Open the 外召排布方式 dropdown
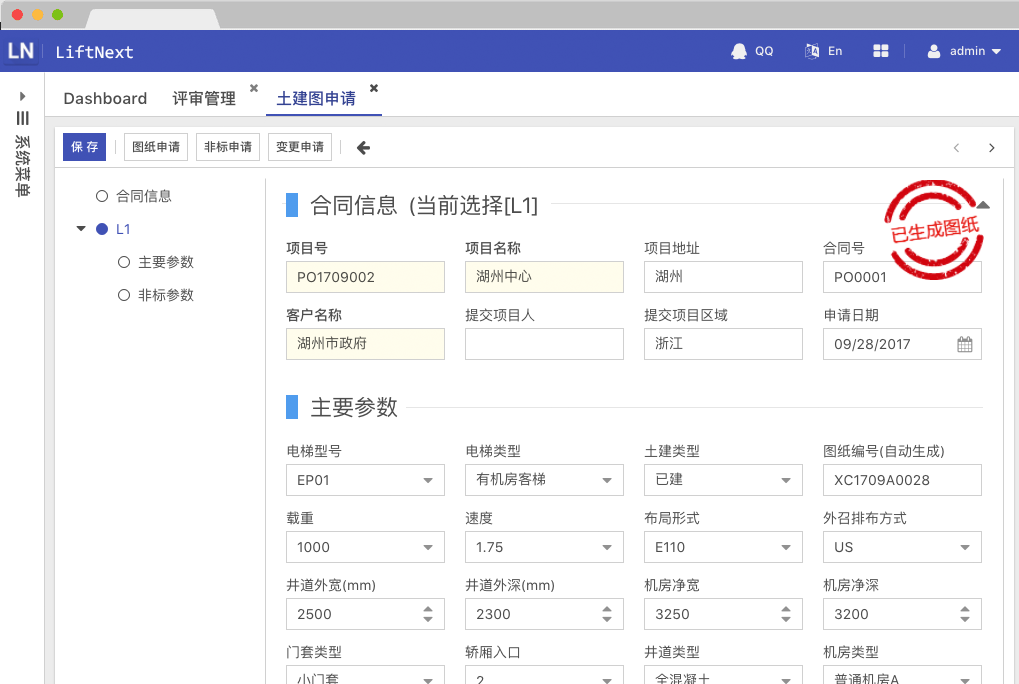Image resolution: width=1019 pixels, height=684 pixels. point(903,547)
